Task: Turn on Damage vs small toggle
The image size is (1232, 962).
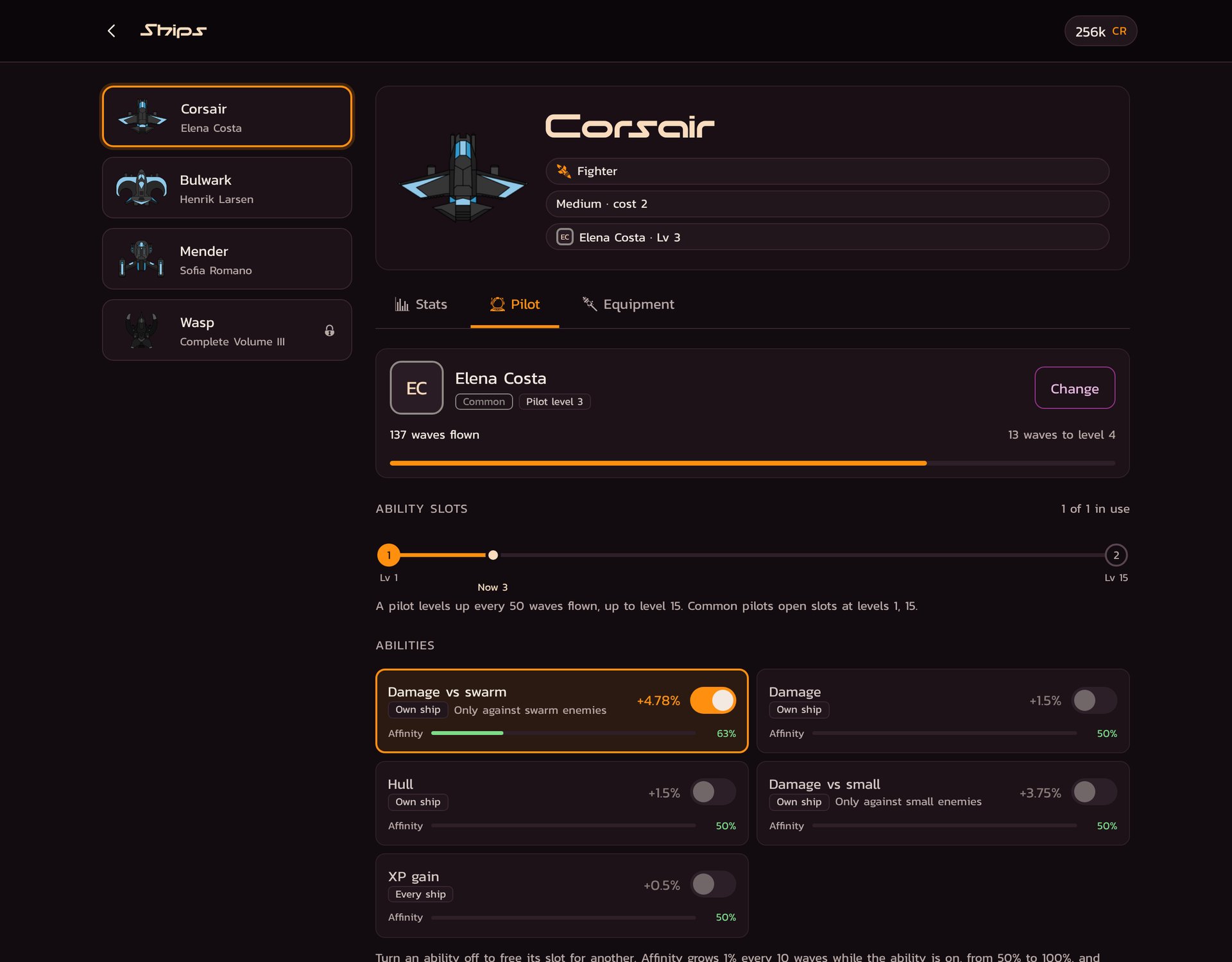Action: tap(1094, 792)
